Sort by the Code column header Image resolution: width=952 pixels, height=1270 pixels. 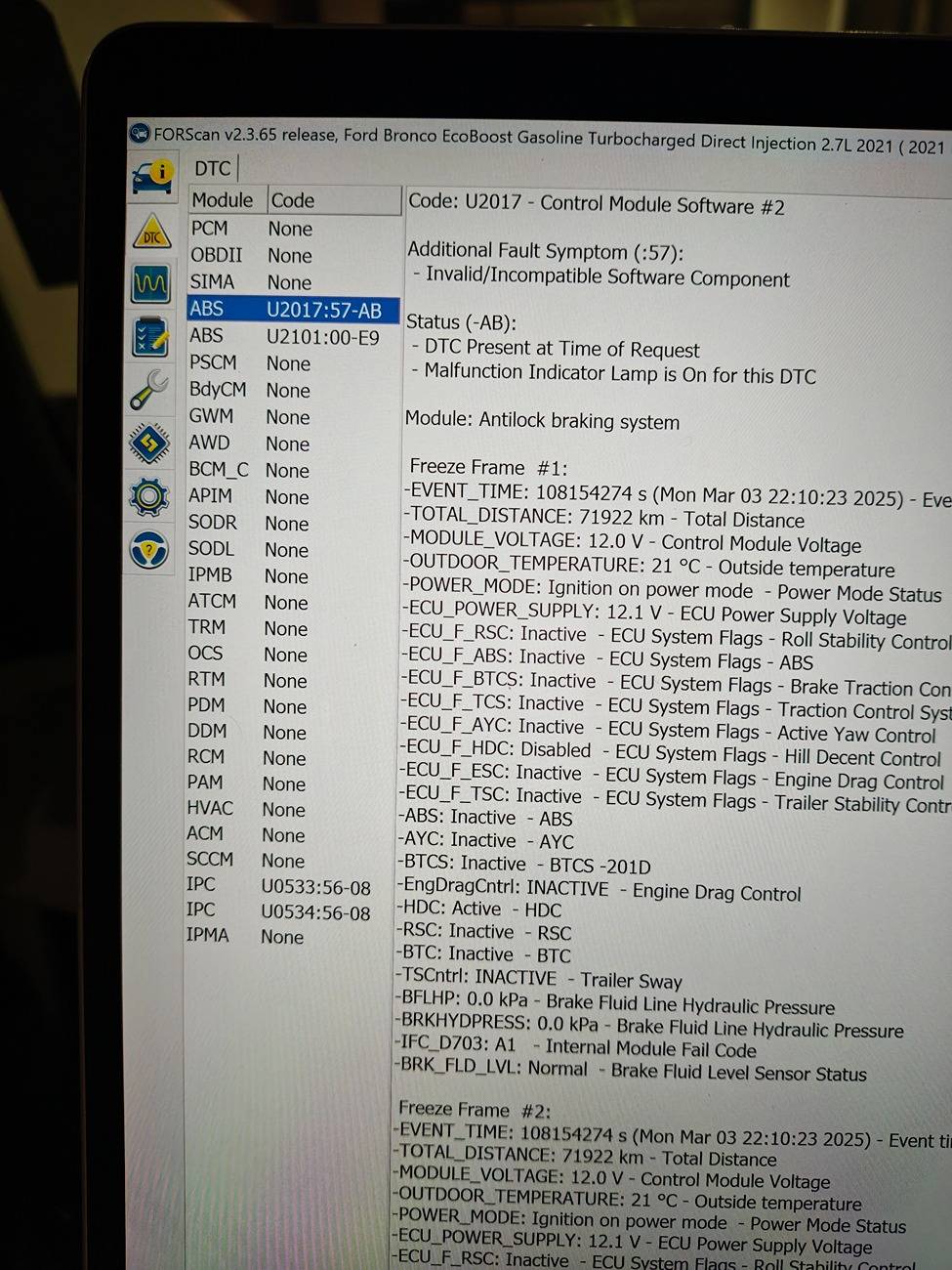coord(334,201)
